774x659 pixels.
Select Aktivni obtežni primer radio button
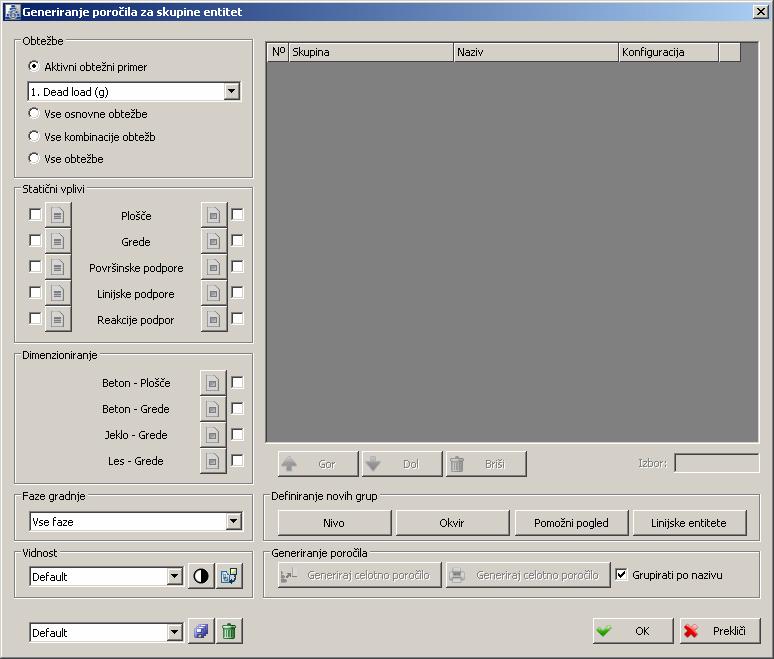[x=34, y=66]
